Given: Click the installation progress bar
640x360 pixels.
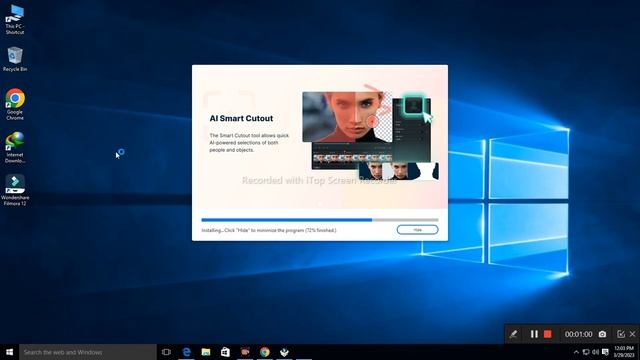Looking at the screenshot, I should 320,220.
